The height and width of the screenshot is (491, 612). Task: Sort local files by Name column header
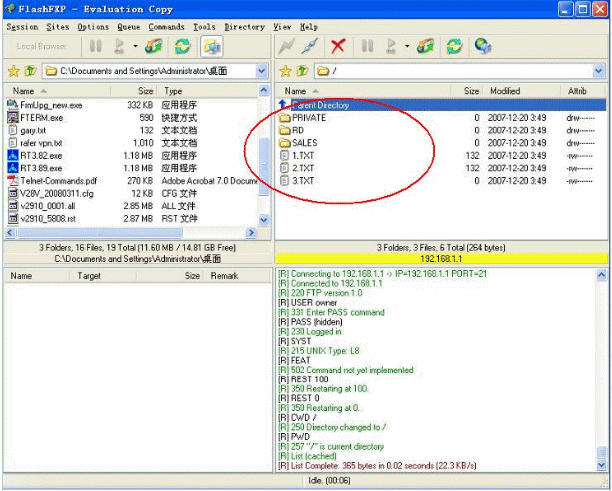point(58,91)
